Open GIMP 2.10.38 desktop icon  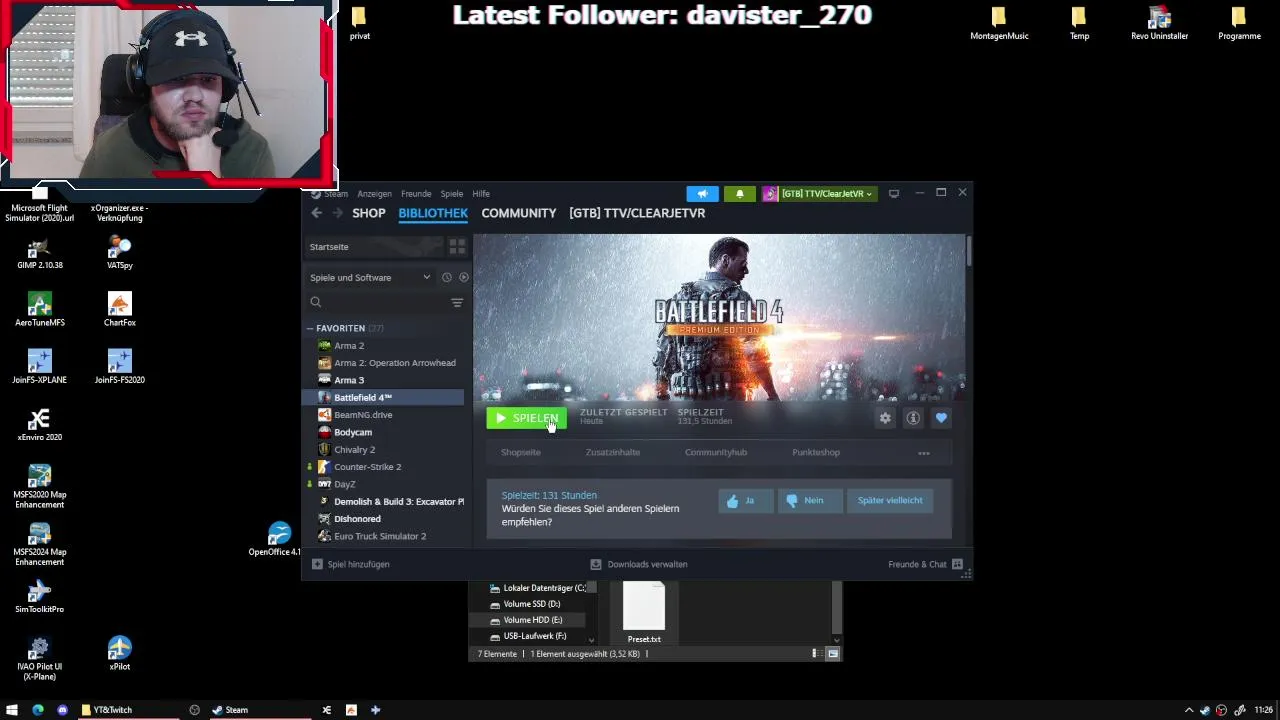pyautogui.click(x=40, y=253)
